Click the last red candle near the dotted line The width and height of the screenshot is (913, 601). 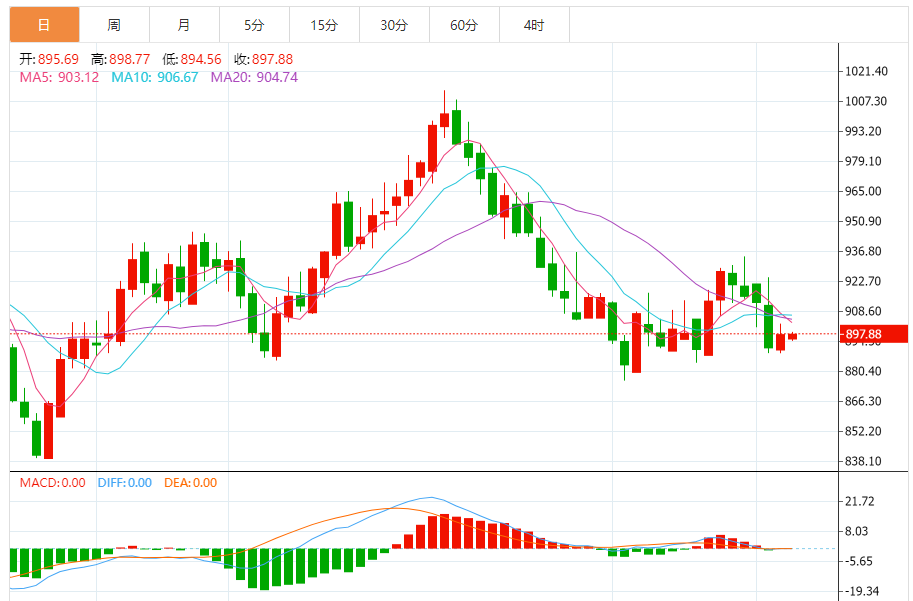792,337
